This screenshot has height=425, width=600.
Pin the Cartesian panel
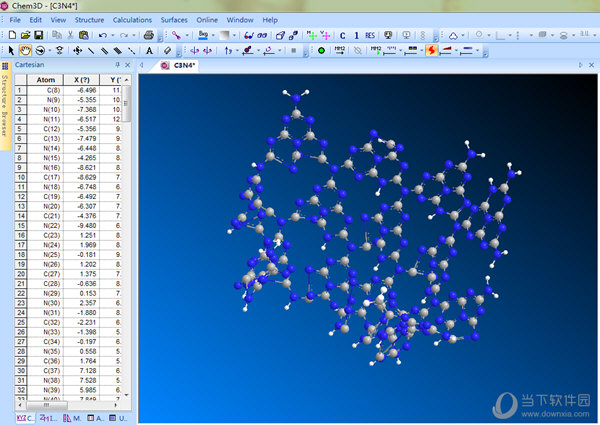(x=117, y=65)
